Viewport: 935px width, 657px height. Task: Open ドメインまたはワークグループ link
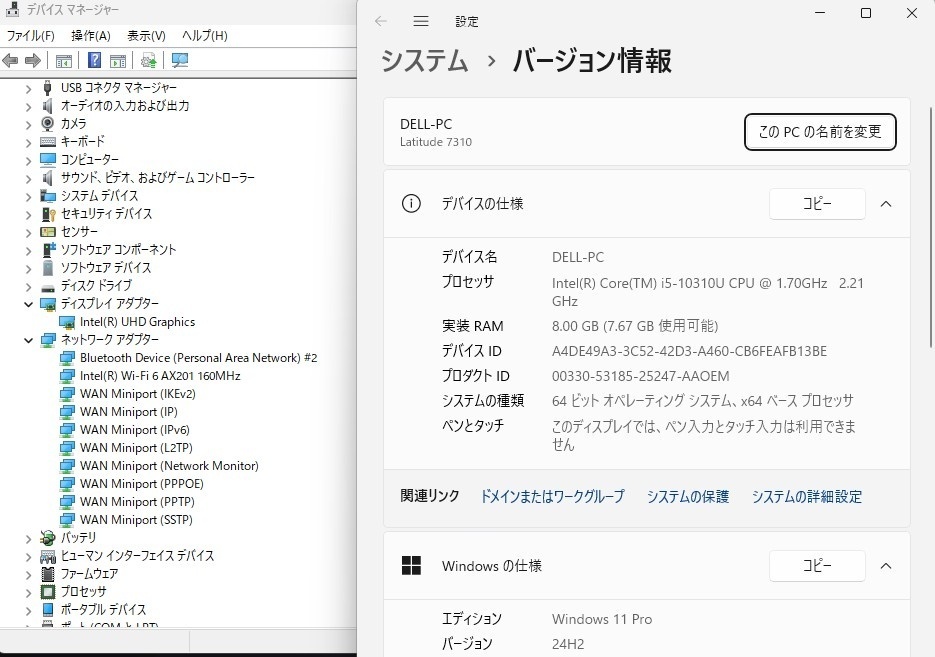[x=552, y=496]
